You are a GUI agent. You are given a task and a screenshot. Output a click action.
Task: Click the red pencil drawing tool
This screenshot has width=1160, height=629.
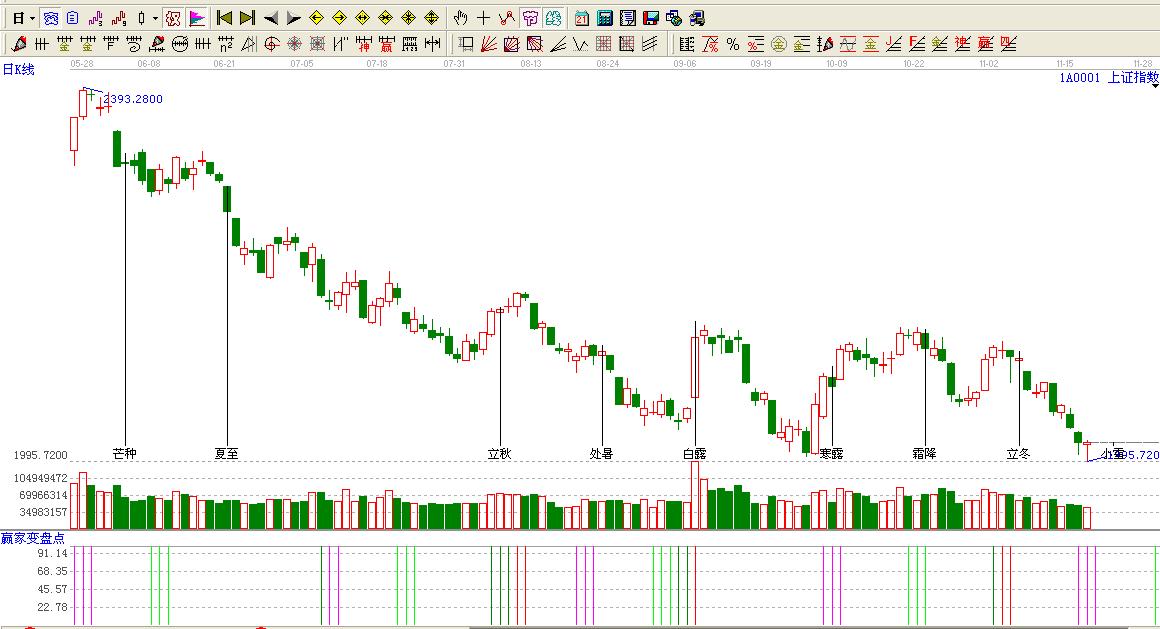click(18, 44)
